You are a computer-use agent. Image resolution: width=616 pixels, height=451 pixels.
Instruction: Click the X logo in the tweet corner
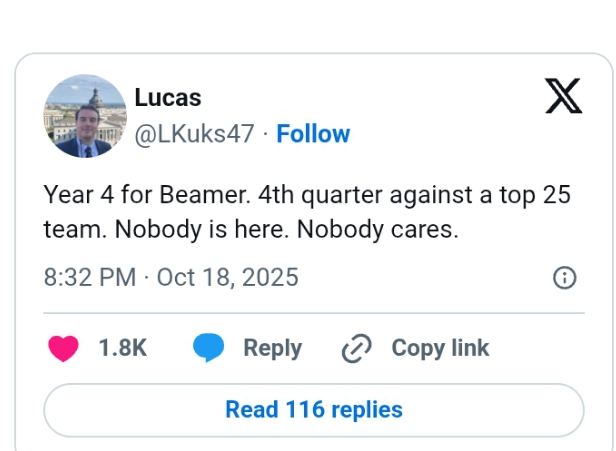[563, 96]
